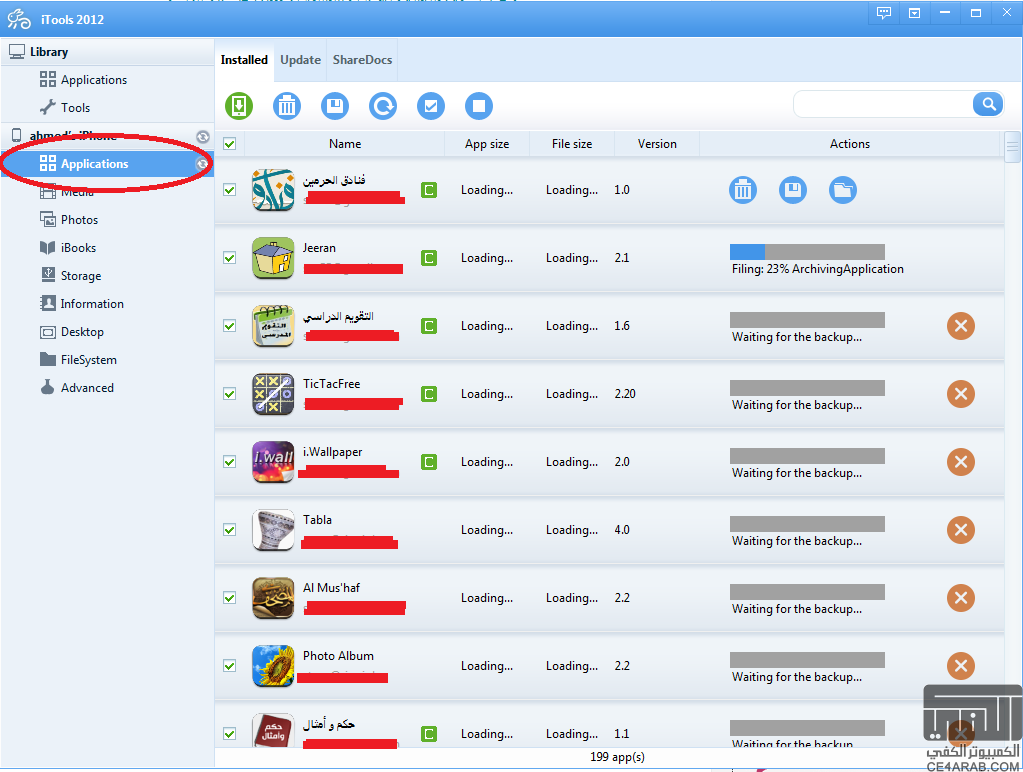Screen dimensions: 1023x772
Task: Click inside the app search field
Action: point(884,104)
